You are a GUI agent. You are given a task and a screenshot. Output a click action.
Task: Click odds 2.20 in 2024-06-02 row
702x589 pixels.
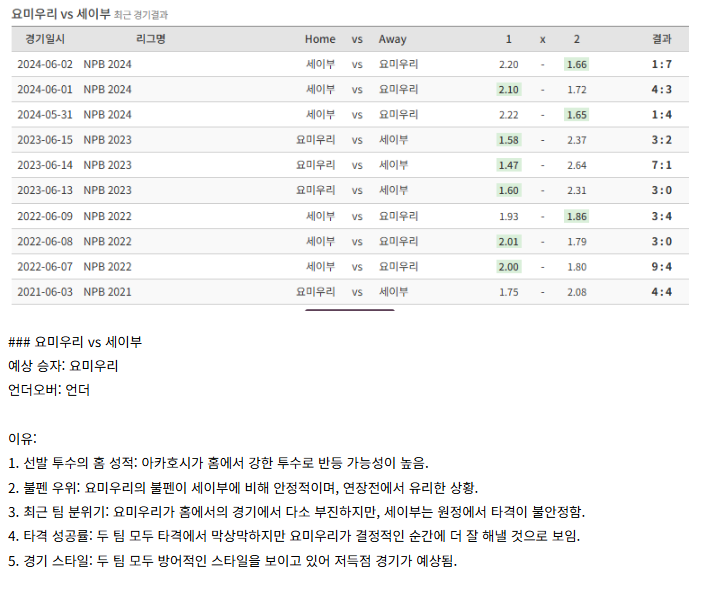click(x=509, y=64)
